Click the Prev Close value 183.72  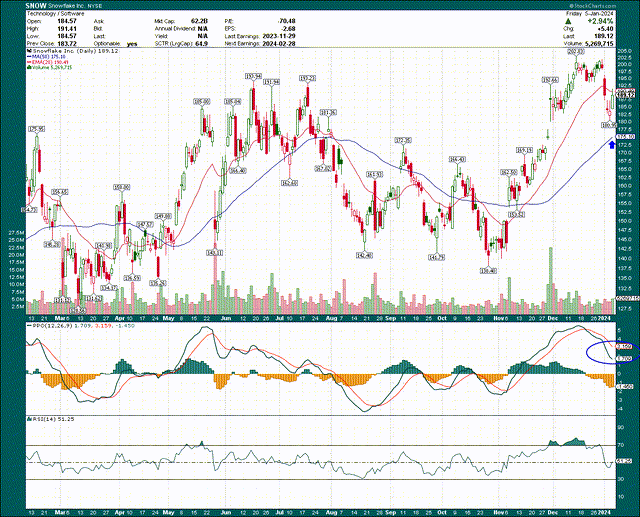(x=67, y=44)
